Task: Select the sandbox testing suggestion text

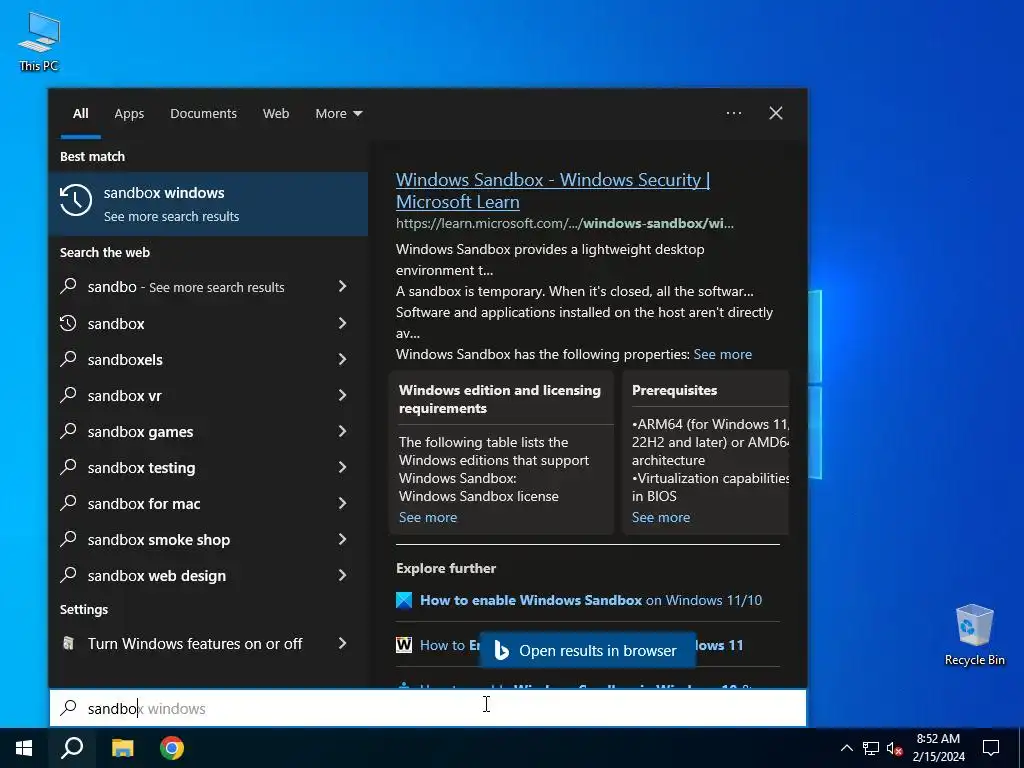Action: [x=142, y=468]
